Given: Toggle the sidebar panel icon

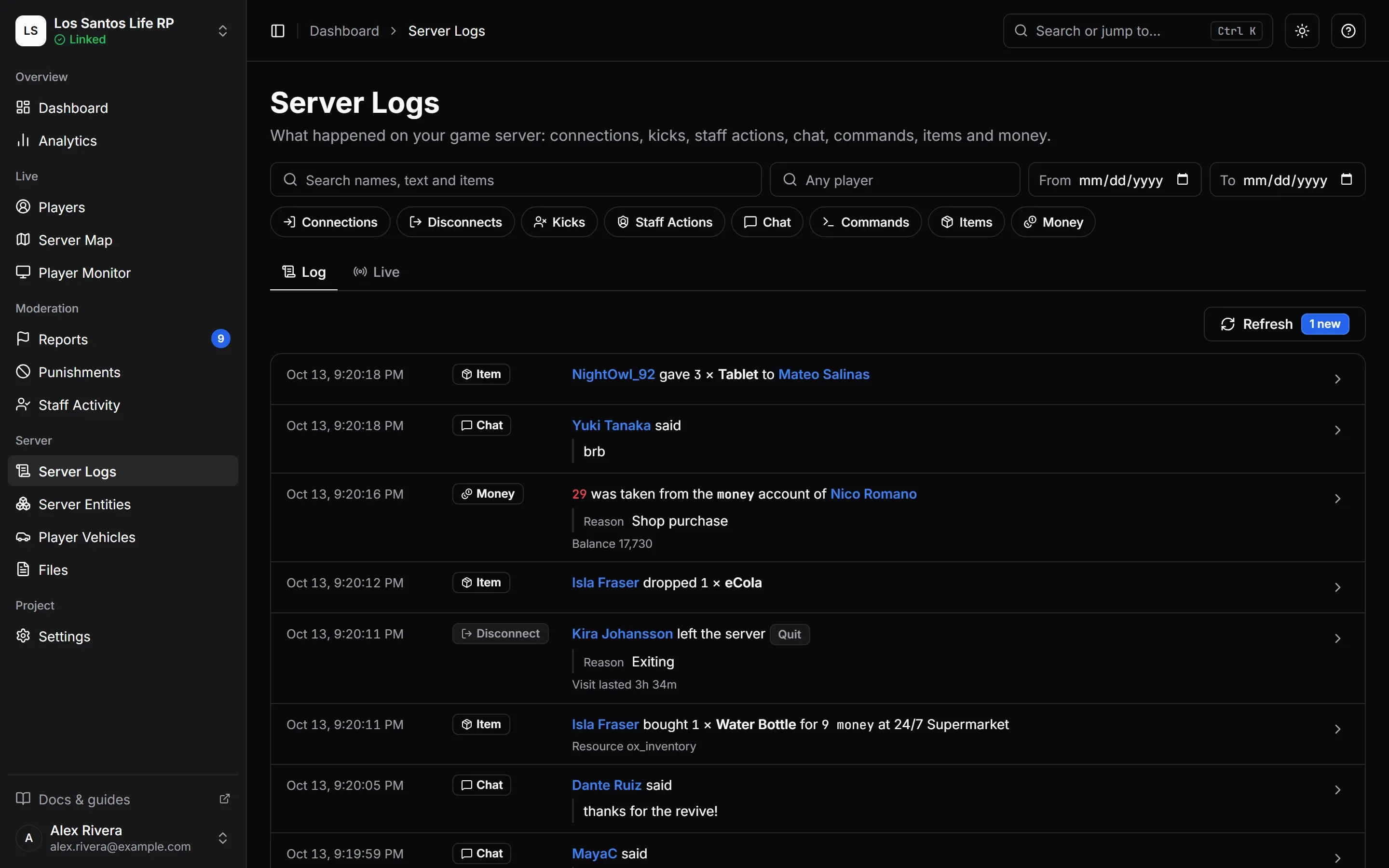Looking at the screenshot, I should pos(278,31).
